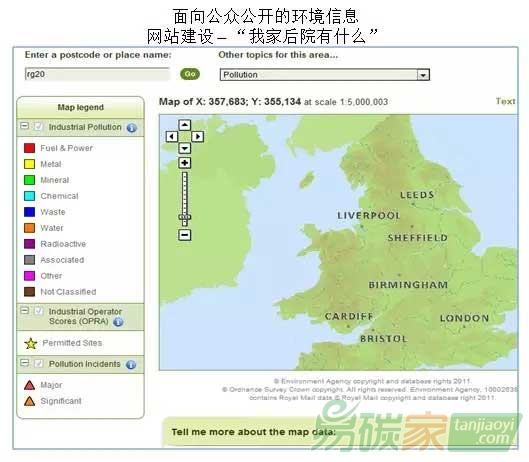Zoom in using the plus button
The height and width of the screenshot is (462, 529).
185,163
